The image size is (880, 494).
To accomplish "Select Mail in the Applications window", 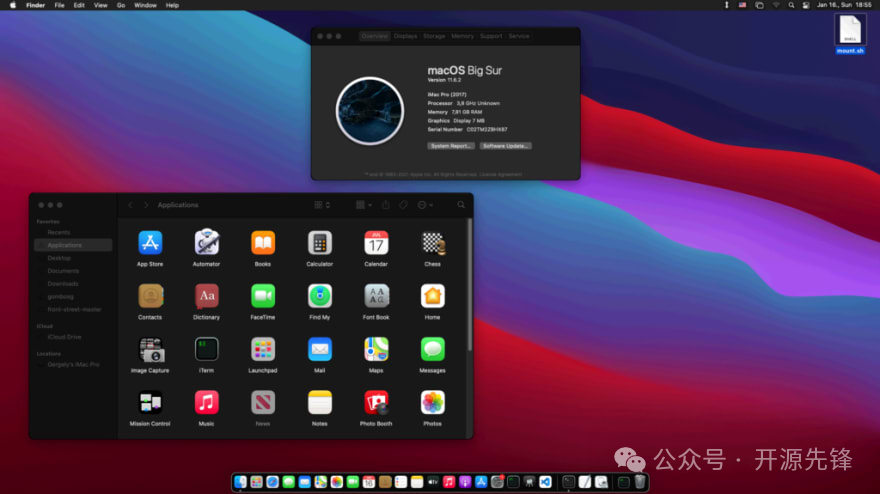I will pos(320,349).
